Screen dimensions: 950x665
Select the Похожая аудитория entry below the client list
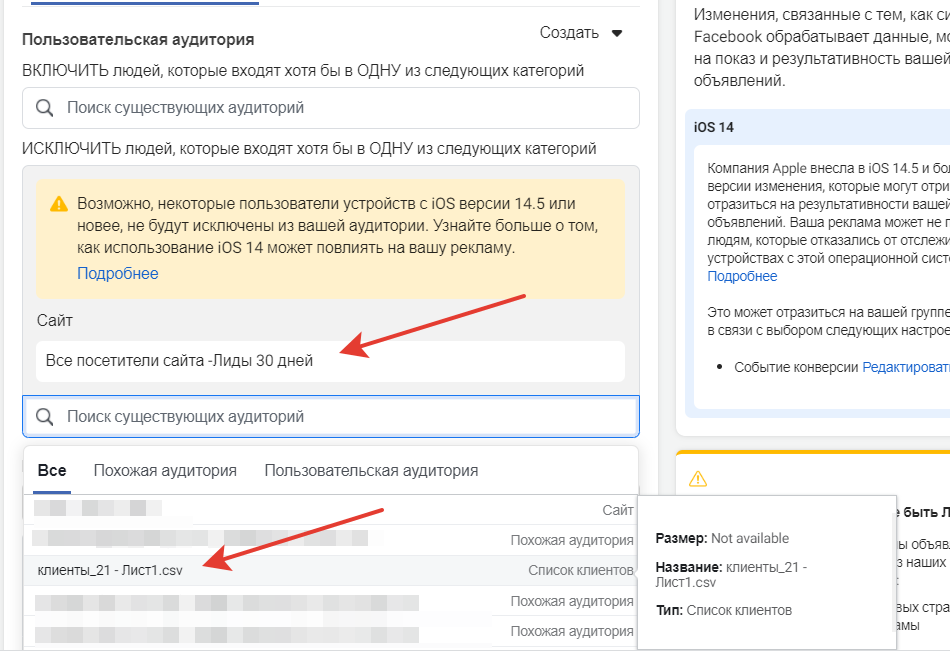[x=330, y=598]
